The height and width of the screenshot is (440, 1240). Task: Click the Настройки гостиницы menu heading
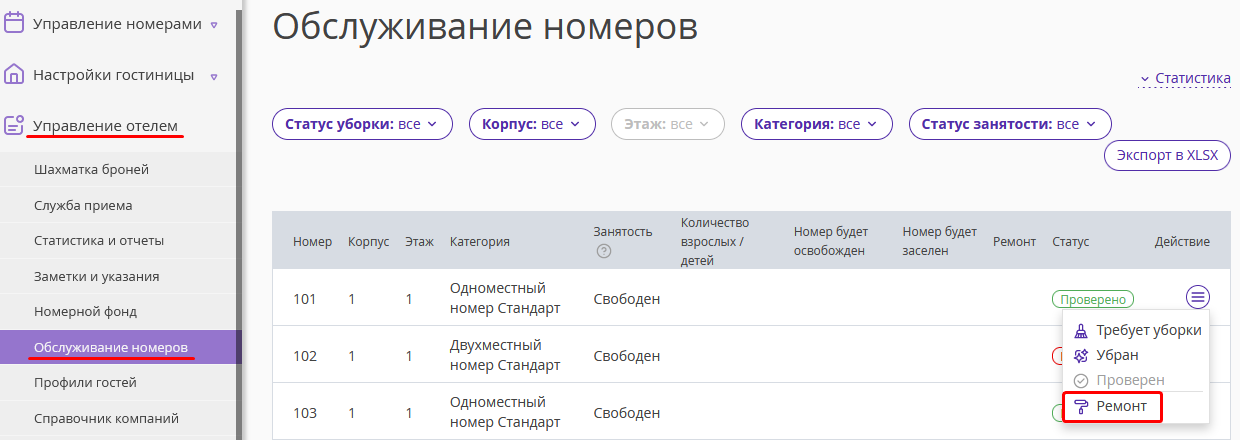click(x=113, y=75)
